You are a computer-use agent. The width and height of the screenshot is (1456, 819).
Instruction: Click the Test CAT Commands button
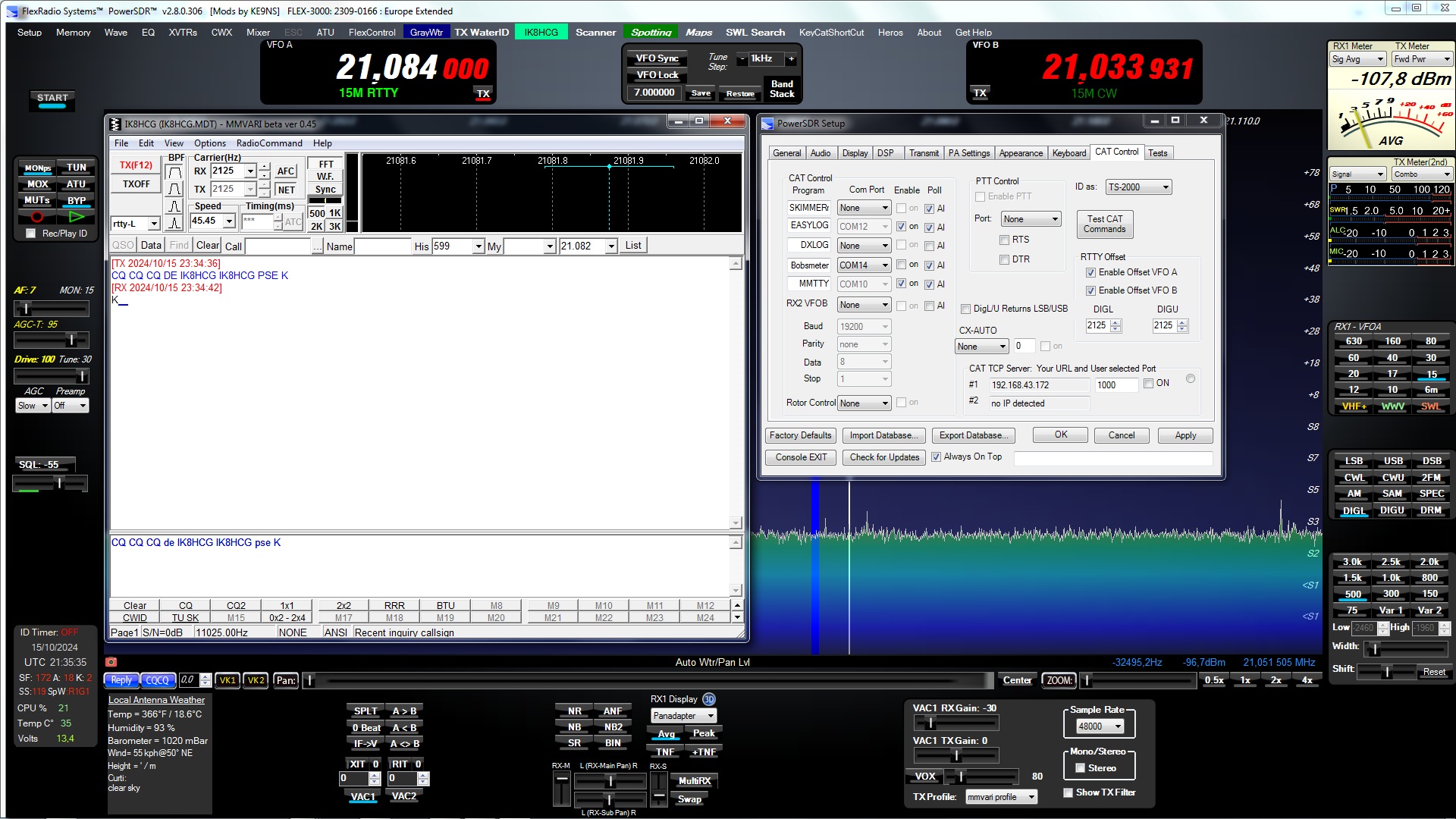coord(1105,224)
